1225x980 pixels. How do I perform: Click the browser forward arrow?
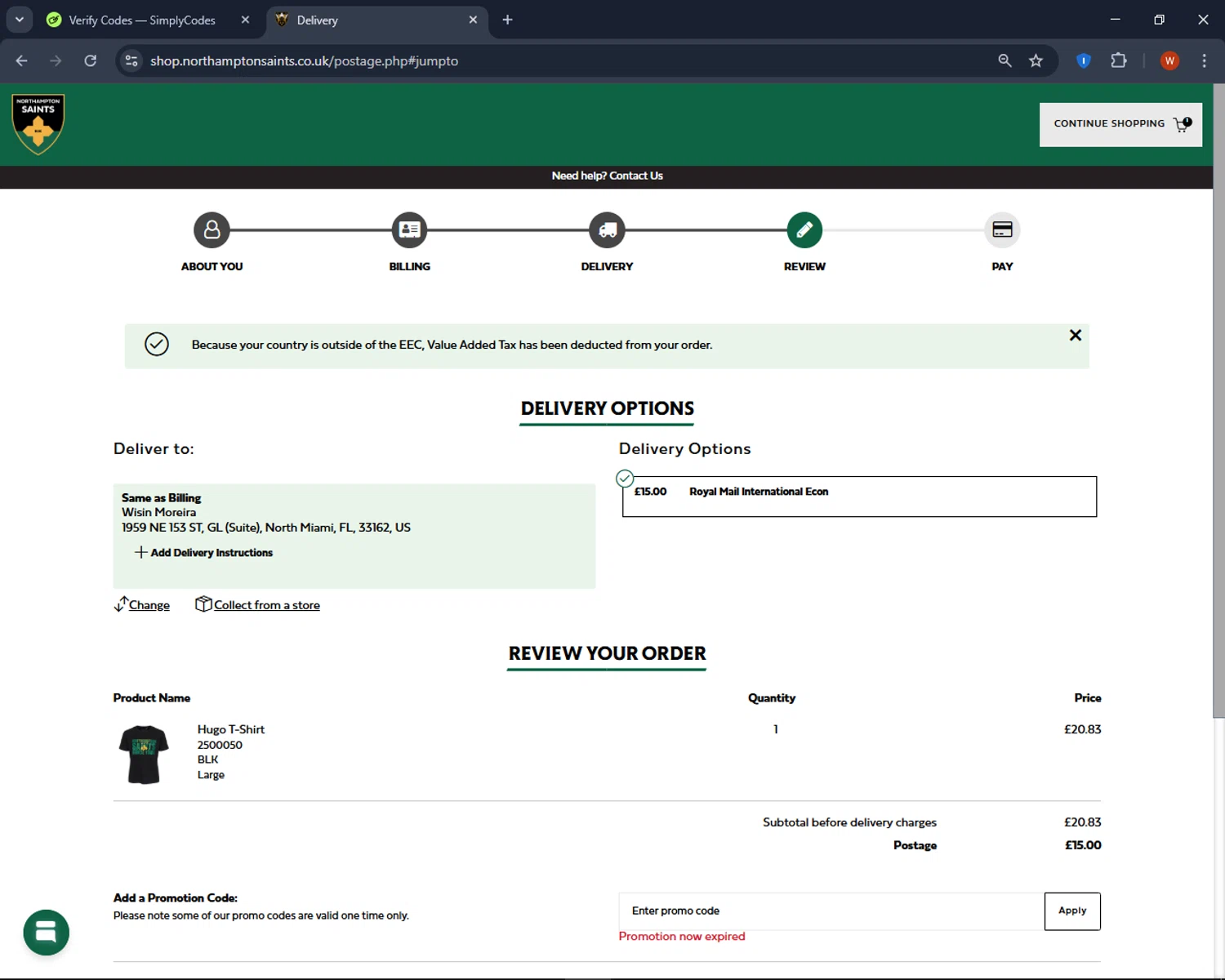tap(56, 60)
